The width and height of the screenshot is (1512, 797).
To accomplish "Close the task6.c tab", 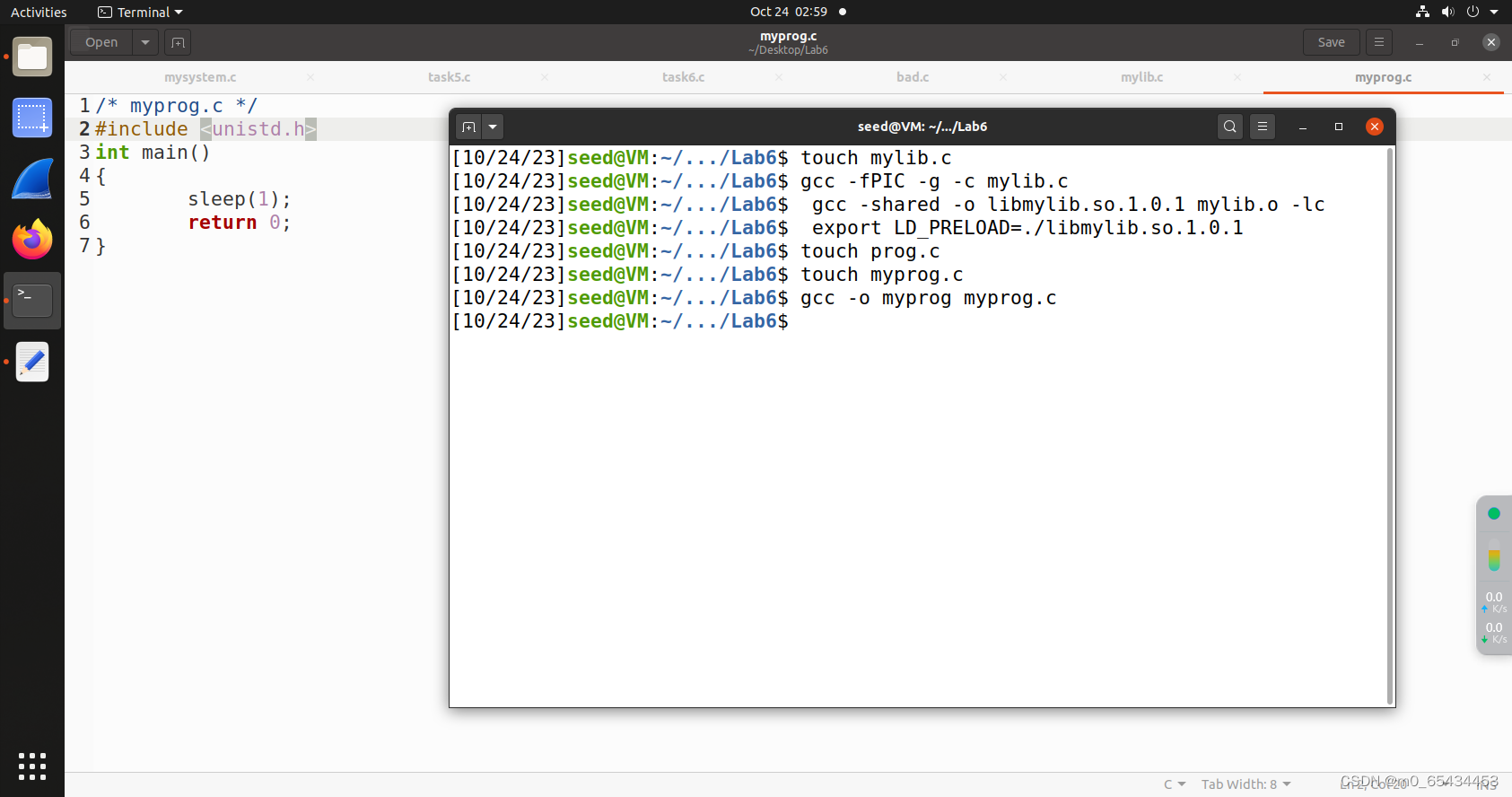I will (x=779, y=77).
